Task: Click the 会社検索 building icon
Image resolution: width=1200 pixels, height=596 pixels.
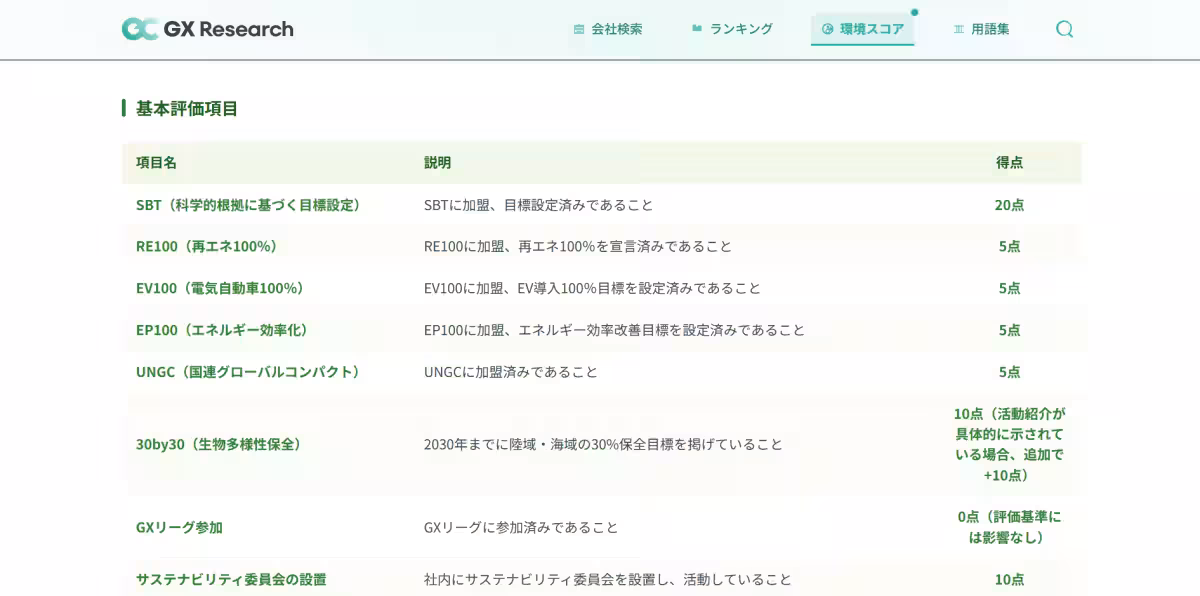Action: [x=579, y=29]
